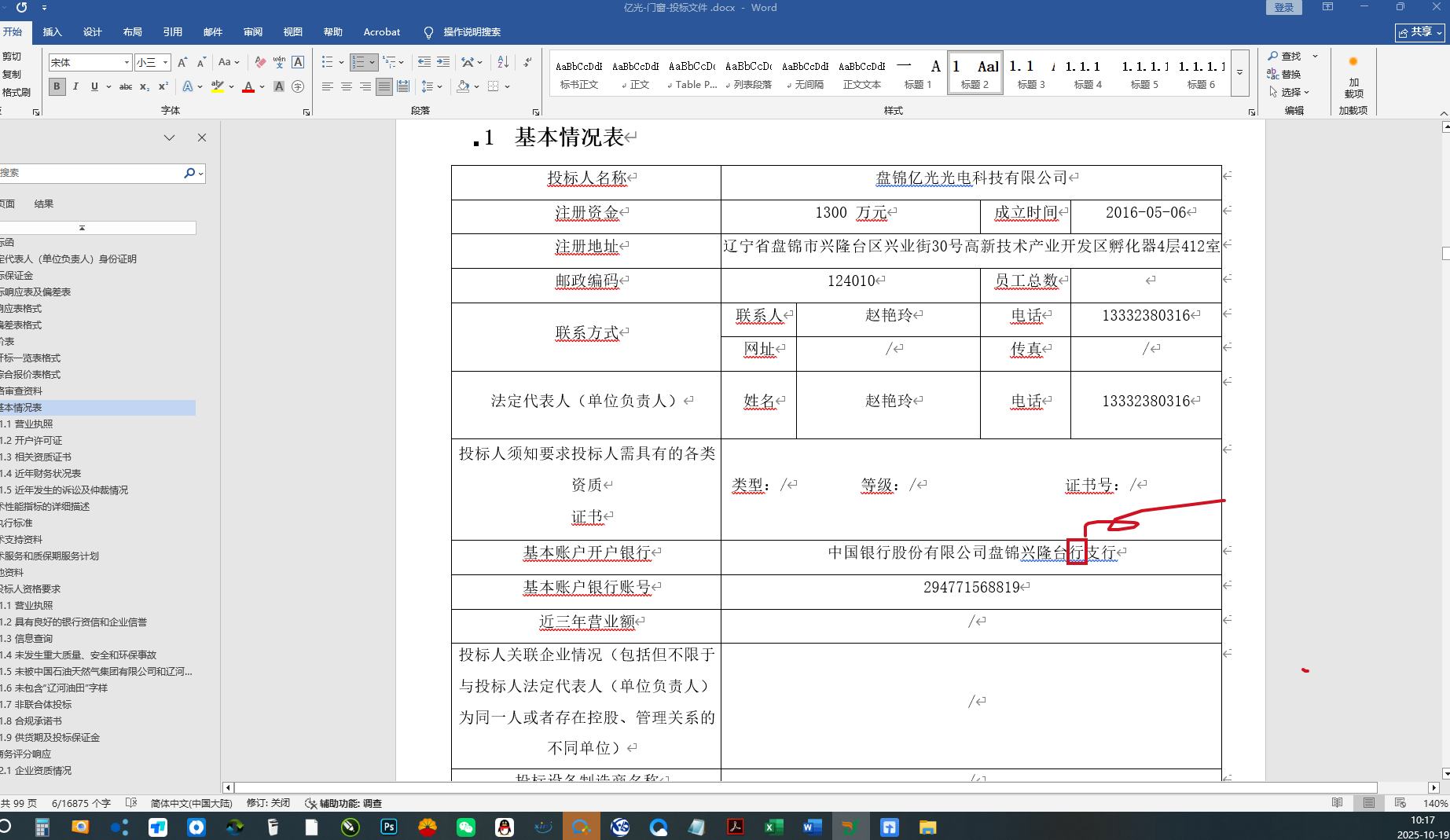Open the multilevel list dropdown
The height and width of the screenshot is (840, 1450).
point(392,62)
